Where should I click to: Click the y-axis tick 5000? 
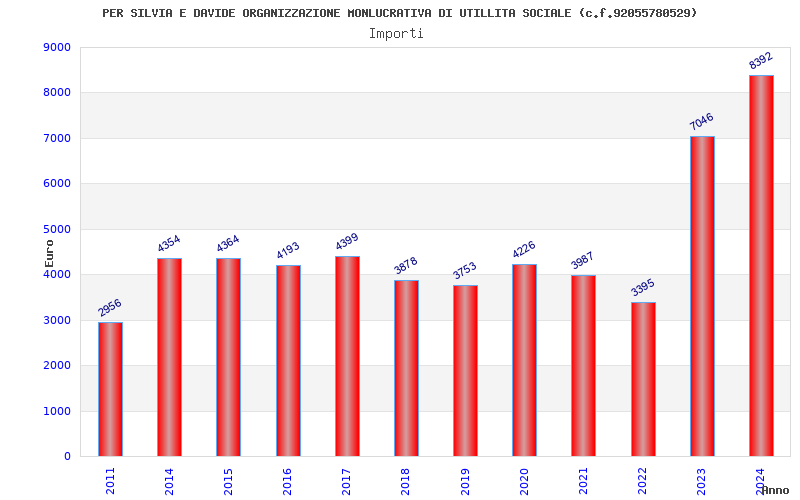[x=57, y=230]
